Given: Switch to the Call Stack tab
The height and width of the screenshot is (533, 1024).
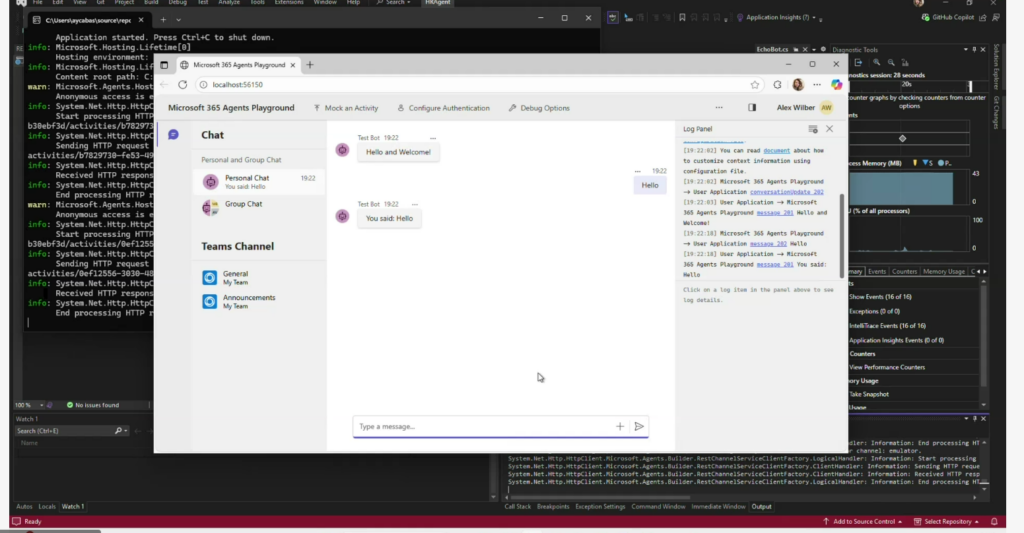Looking at the screenshot, I should tap(517, 506).
